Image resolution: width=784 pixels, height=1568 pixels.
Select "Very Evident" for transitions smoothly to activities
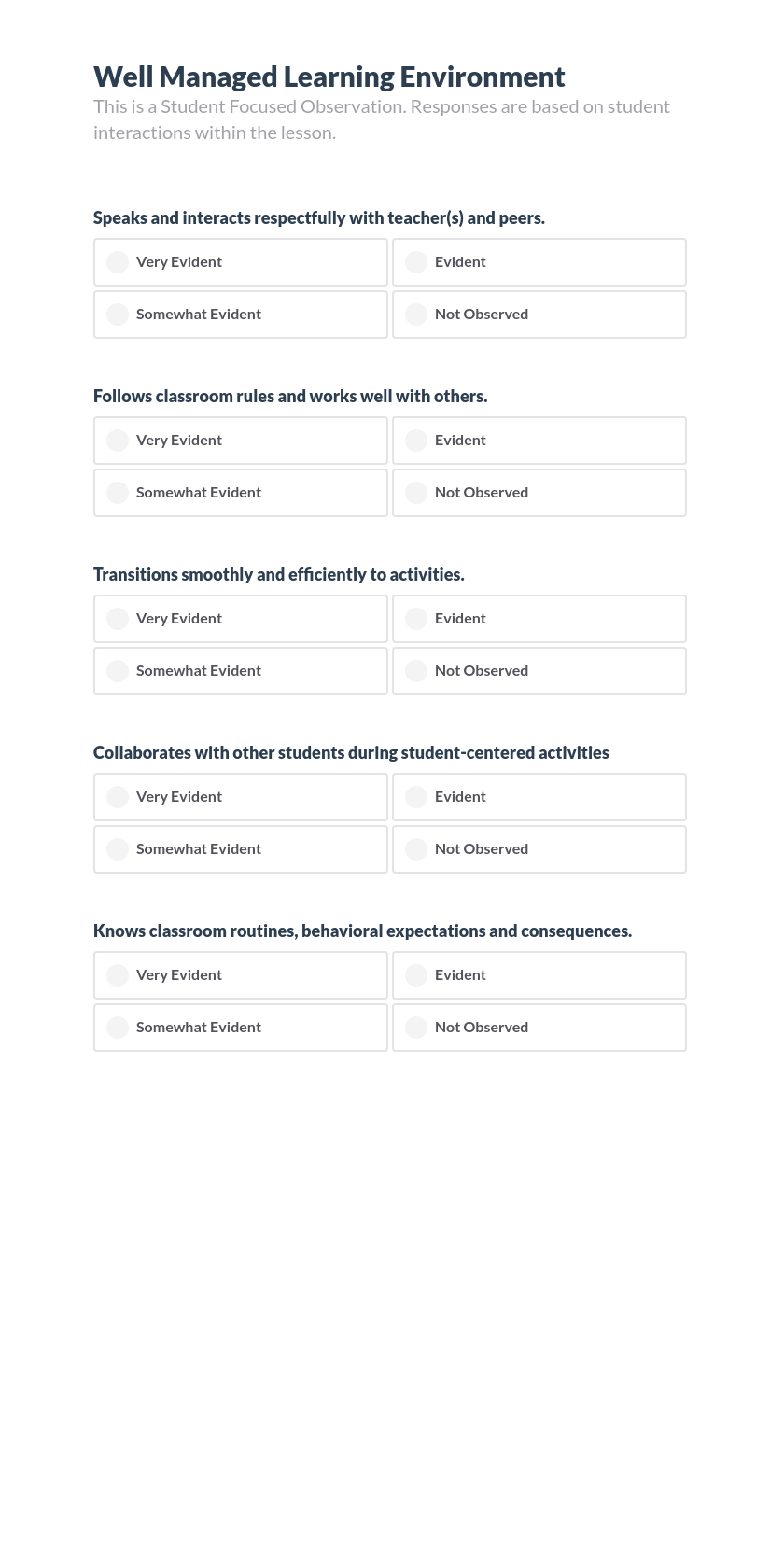tap(240, 619)
